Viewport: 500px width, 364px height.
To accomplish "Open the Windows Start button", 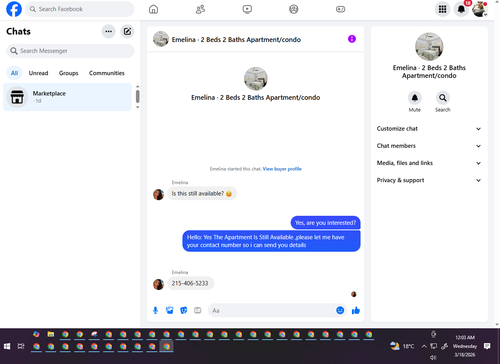I will pos(7,346).
